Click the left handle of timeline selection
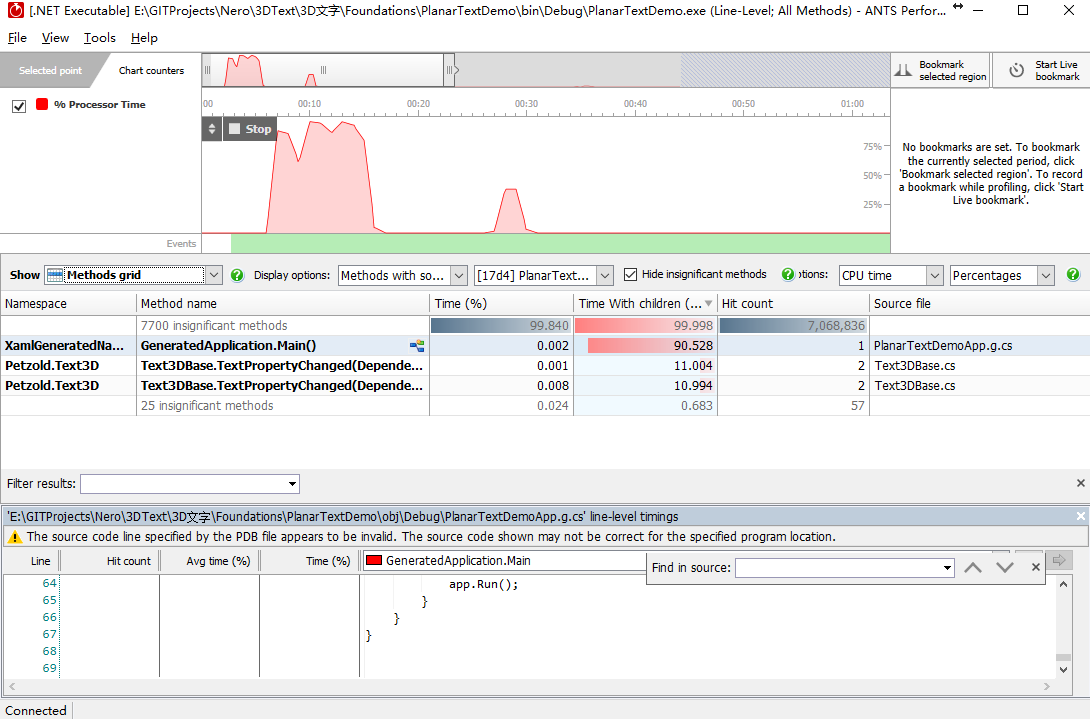This screenshot has height=719, width=1090. coord(207,70)
